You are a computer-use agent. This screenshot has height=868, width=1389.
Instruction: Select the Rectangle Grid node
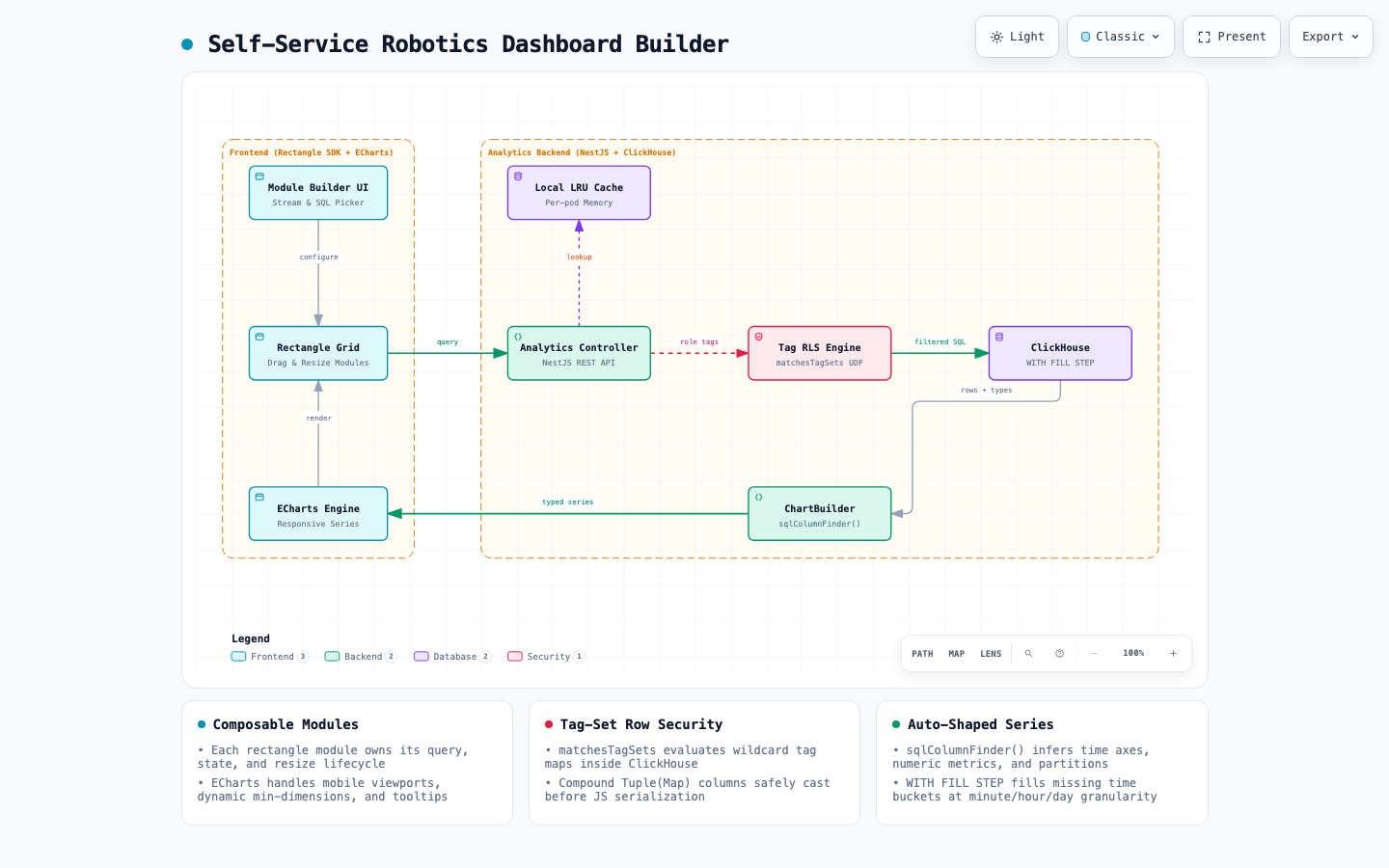[x=318, y=353]
